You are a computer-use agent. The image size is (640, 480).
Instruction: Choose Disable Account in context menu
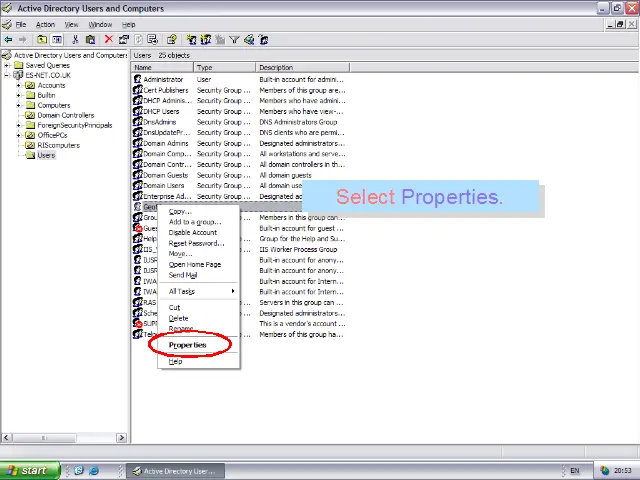[198, 233]
